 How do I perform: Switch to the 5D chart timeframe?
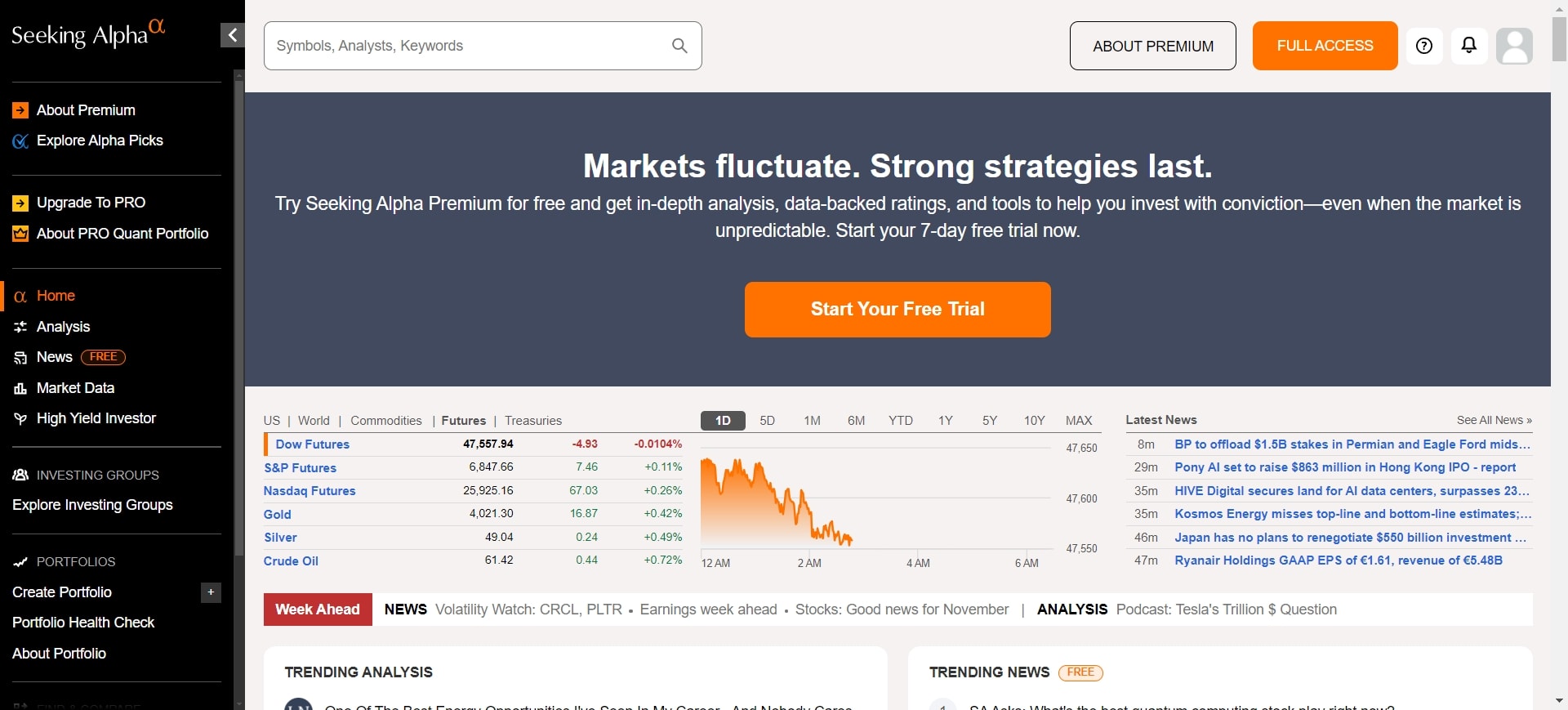click(x=767, y=420)
